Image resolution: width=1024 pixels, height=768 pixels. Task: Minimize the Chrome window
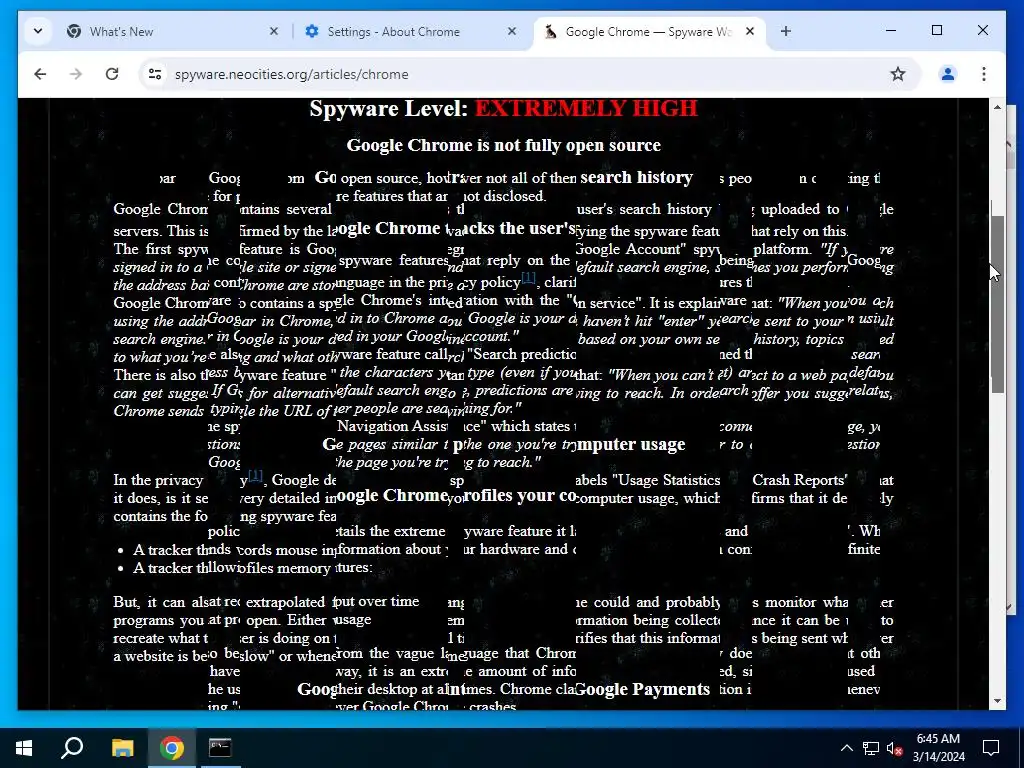[x=891, y=30]
